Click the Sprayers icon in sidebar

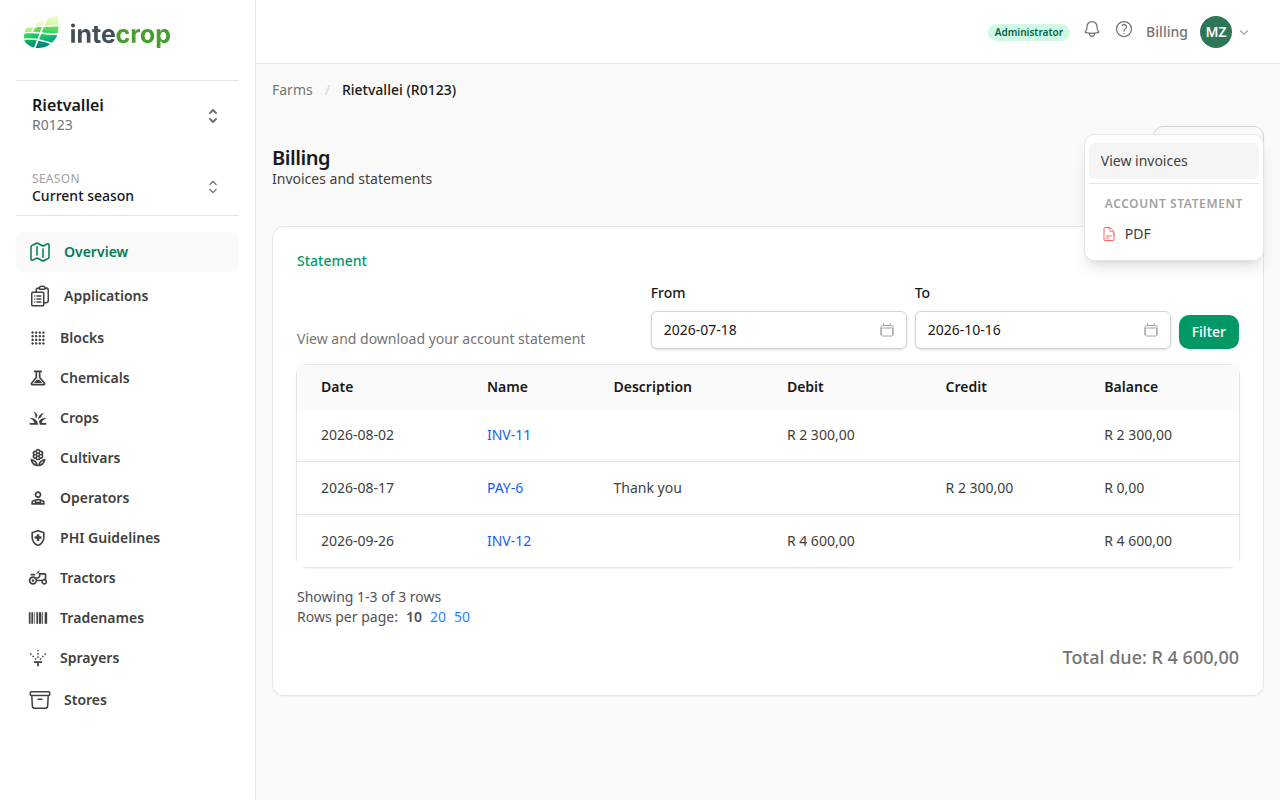point(38,658)
